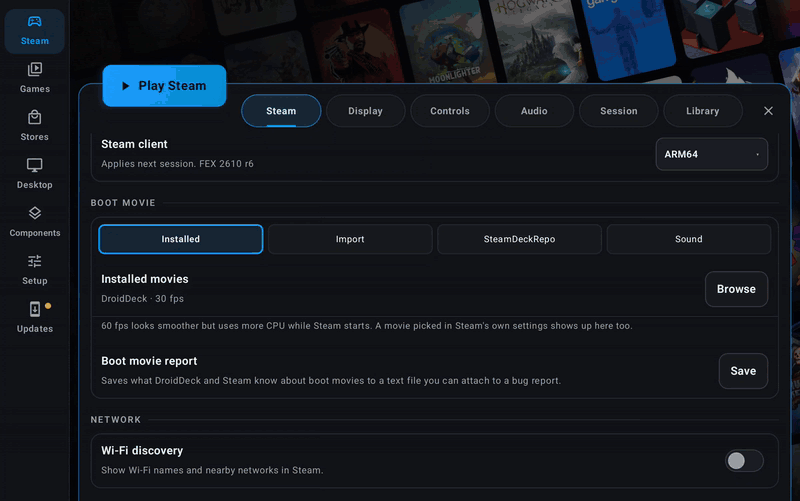Open the Components layers icon
Viewport: 800px width, 501px height.
35,213
